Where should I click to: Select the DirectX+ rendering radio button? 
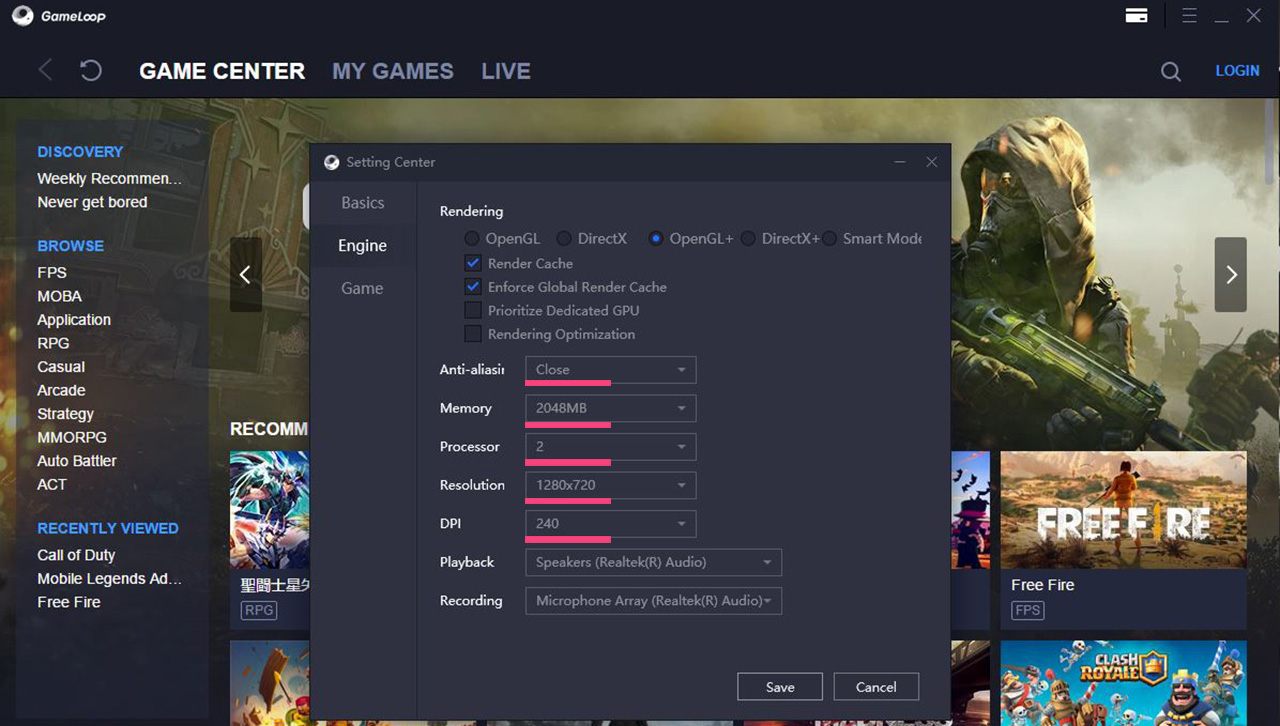pos(748,239)
